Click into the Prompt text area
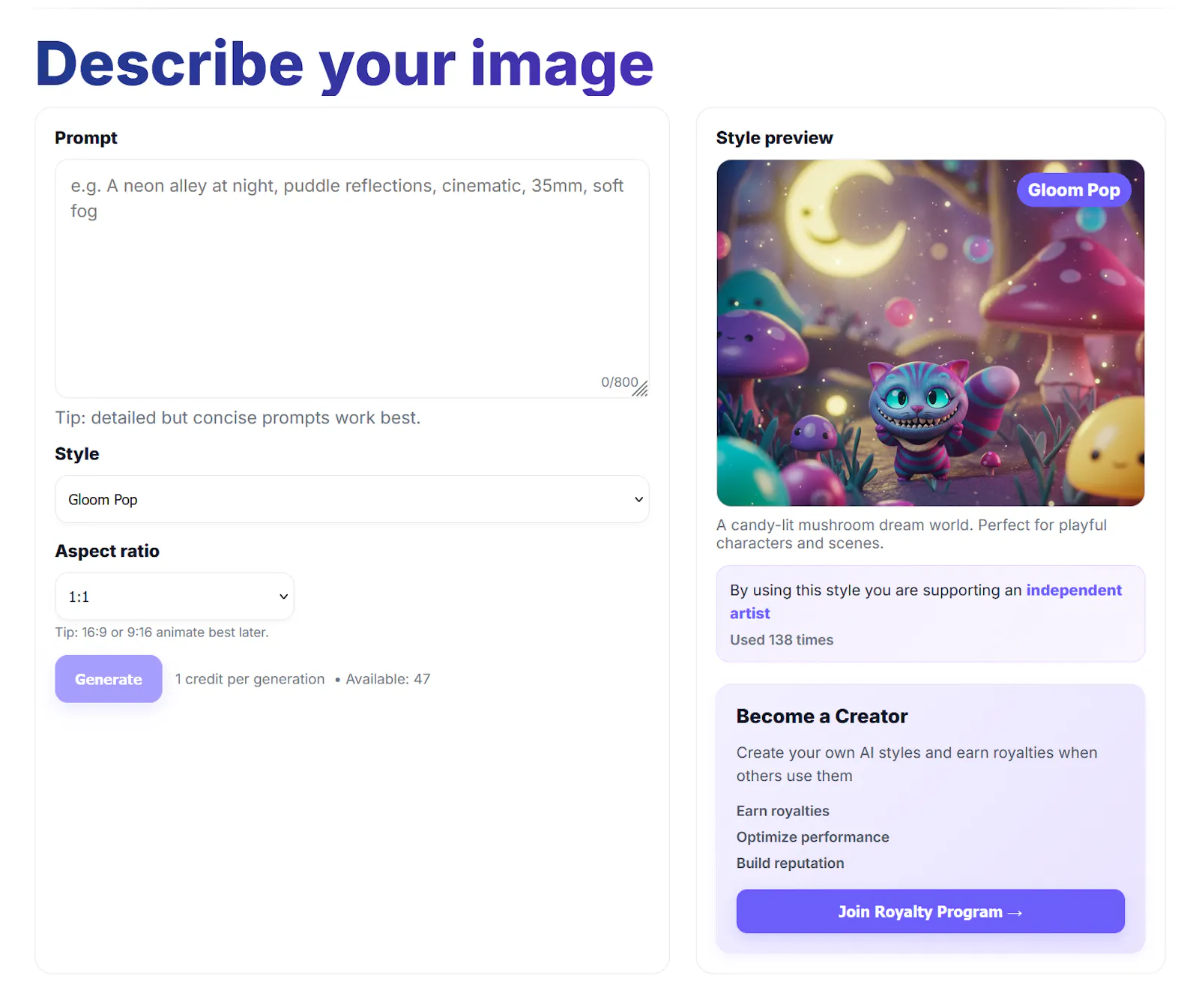Viewport: 1199px width, 1008px height. click(351, 278)
